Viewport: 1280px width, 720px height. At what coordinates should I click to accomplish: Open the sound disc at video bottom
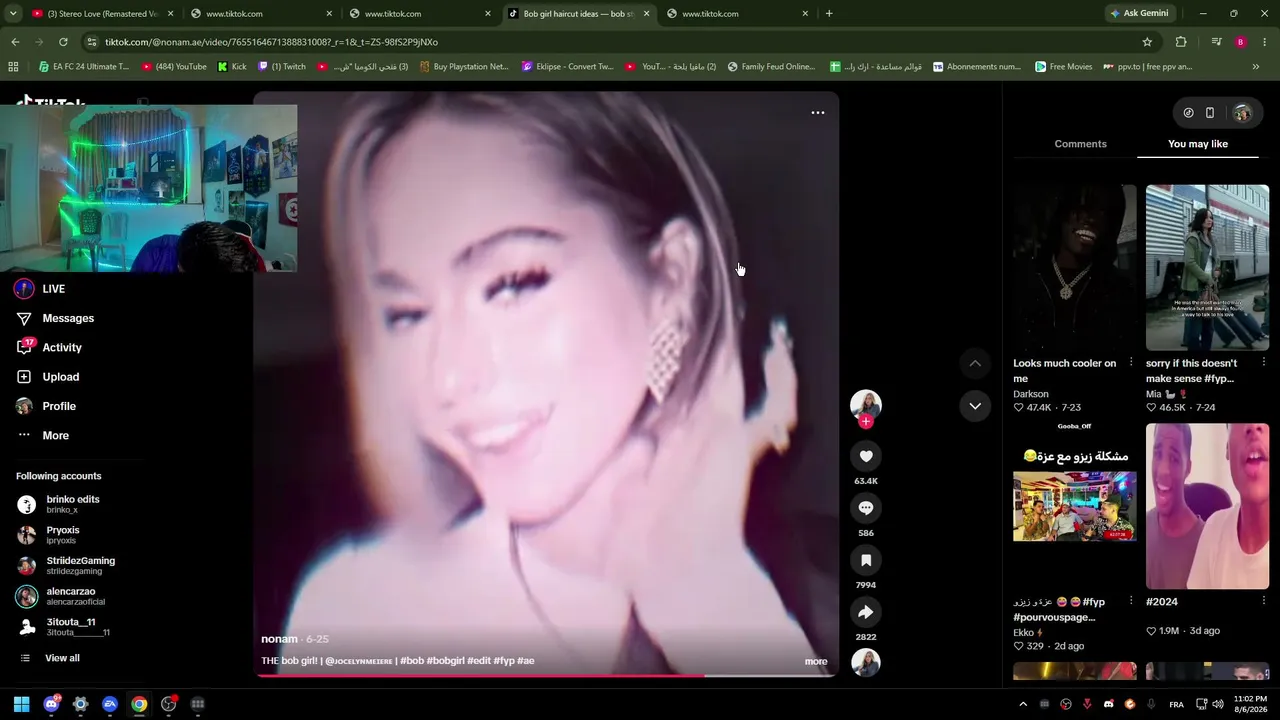click(x=866, y=662)
